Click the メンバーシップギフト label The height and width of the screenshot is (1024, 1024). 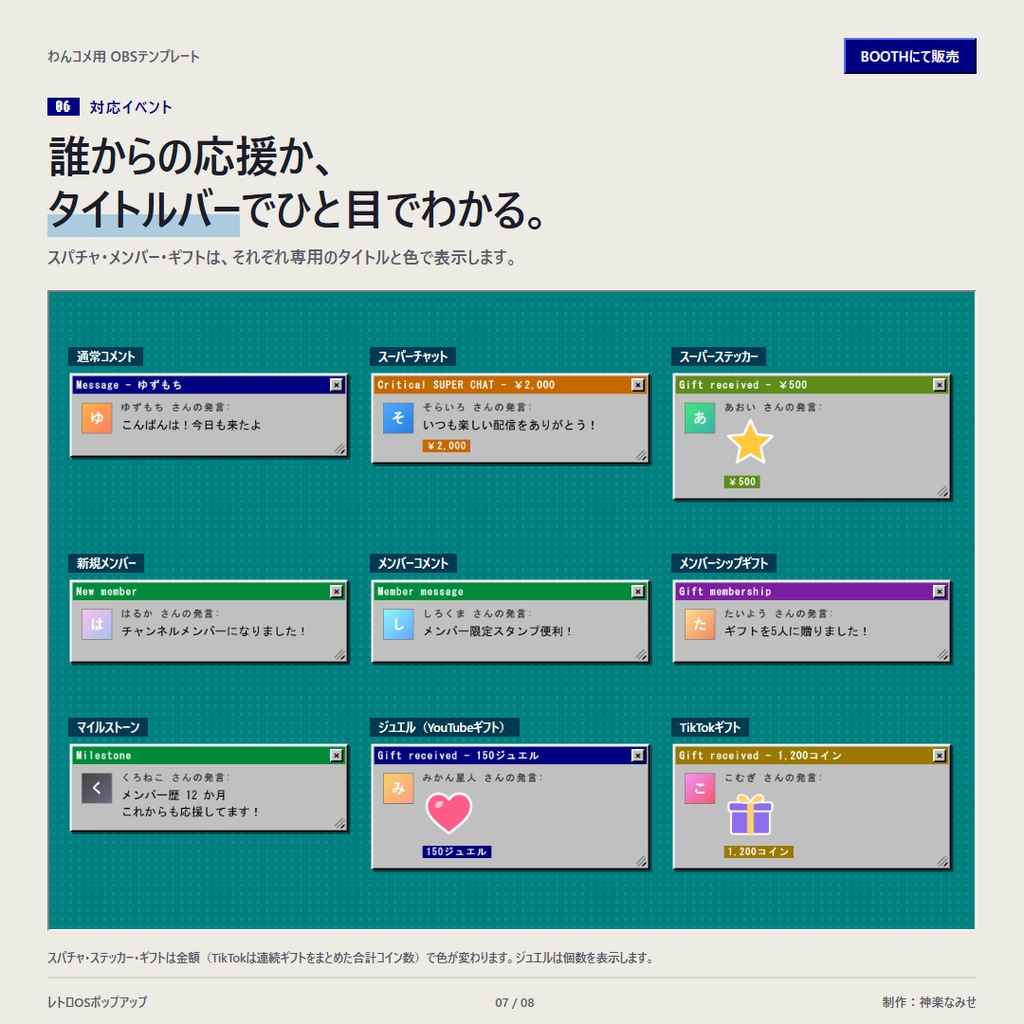pos(724,563)
